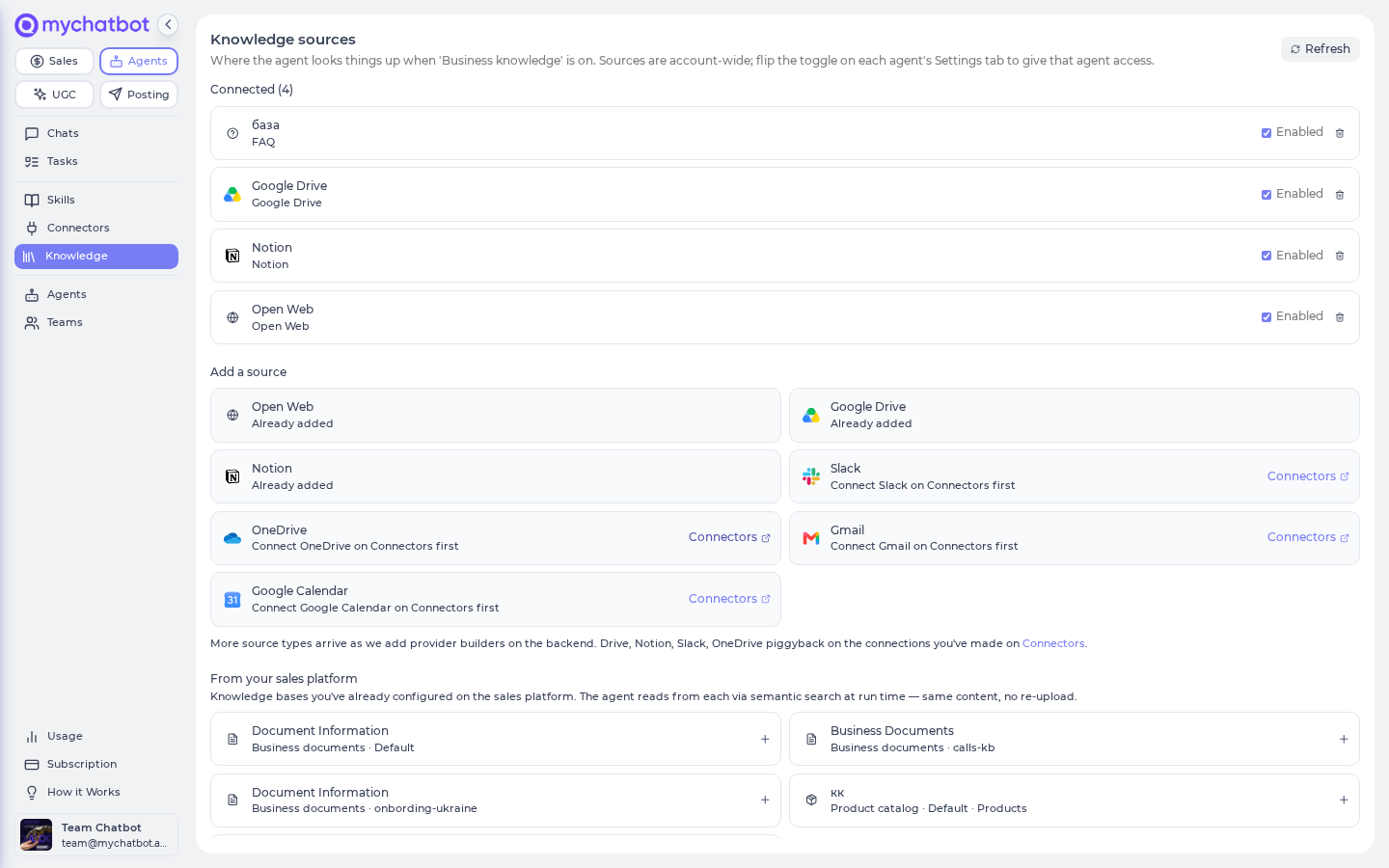The width and height of the screenshot is (1389, 868).
Task: Switch to the Sales mode tab
Action: coord(54,61)
